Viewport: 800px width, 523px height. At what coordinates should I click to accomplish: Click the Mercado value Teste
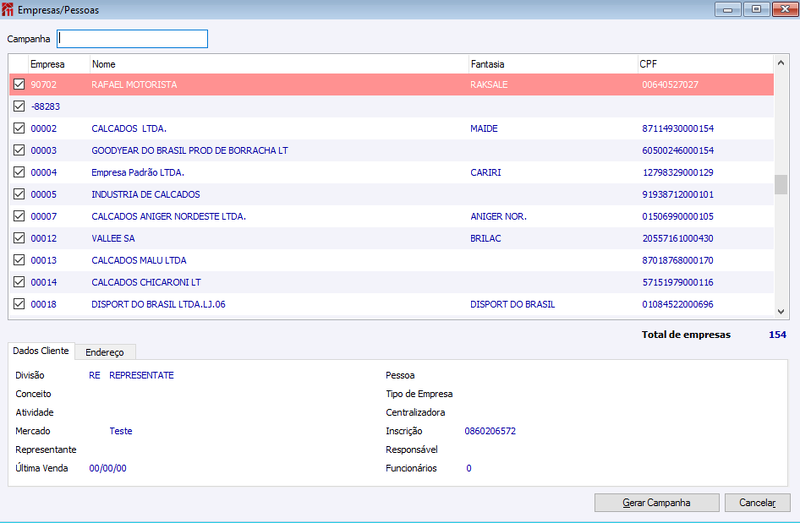120,431
